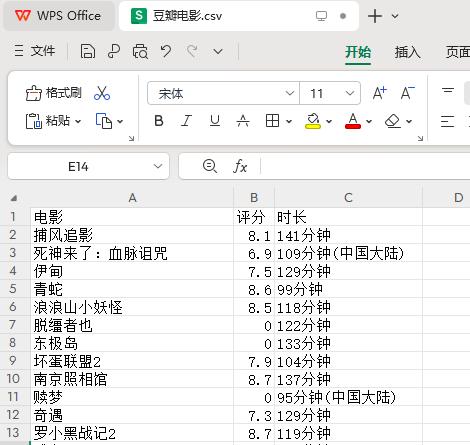Viewport: 470px width, 445px height.
Task: Click the new tab plus icon
Action: coord(375,16)
